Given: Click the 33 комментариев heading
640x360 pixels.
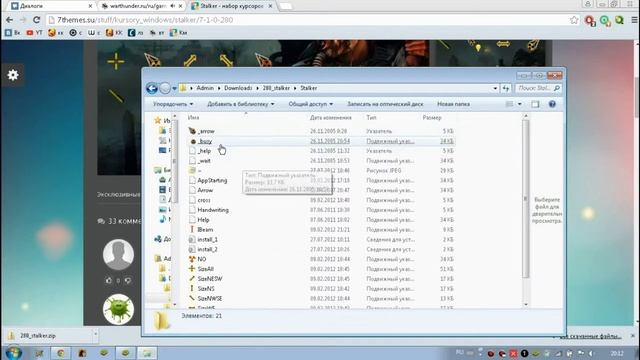Looking at the screenshot, I should pos(120,221).
